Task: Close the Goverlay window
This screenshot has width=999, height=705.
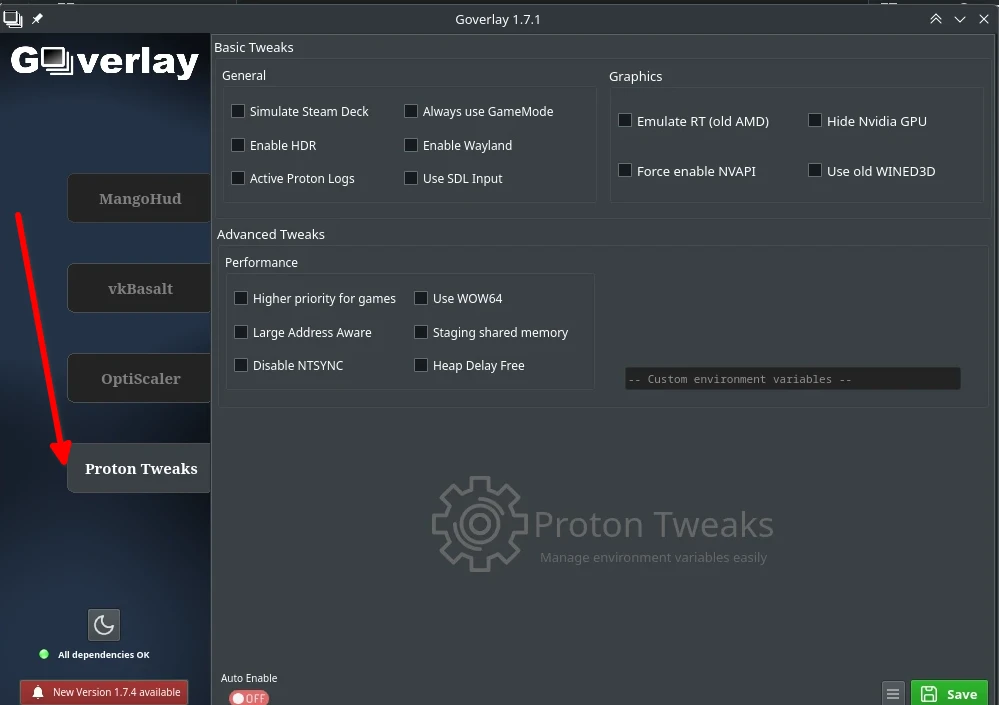Action: click(x=984, y=19)
